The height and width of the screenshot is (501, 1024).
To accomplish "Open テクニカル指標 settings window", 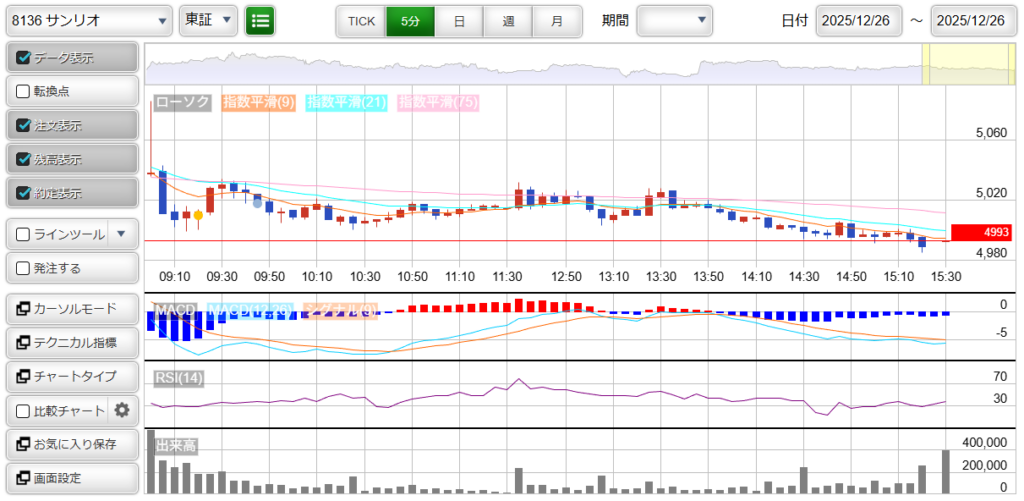I will (71, 342).
